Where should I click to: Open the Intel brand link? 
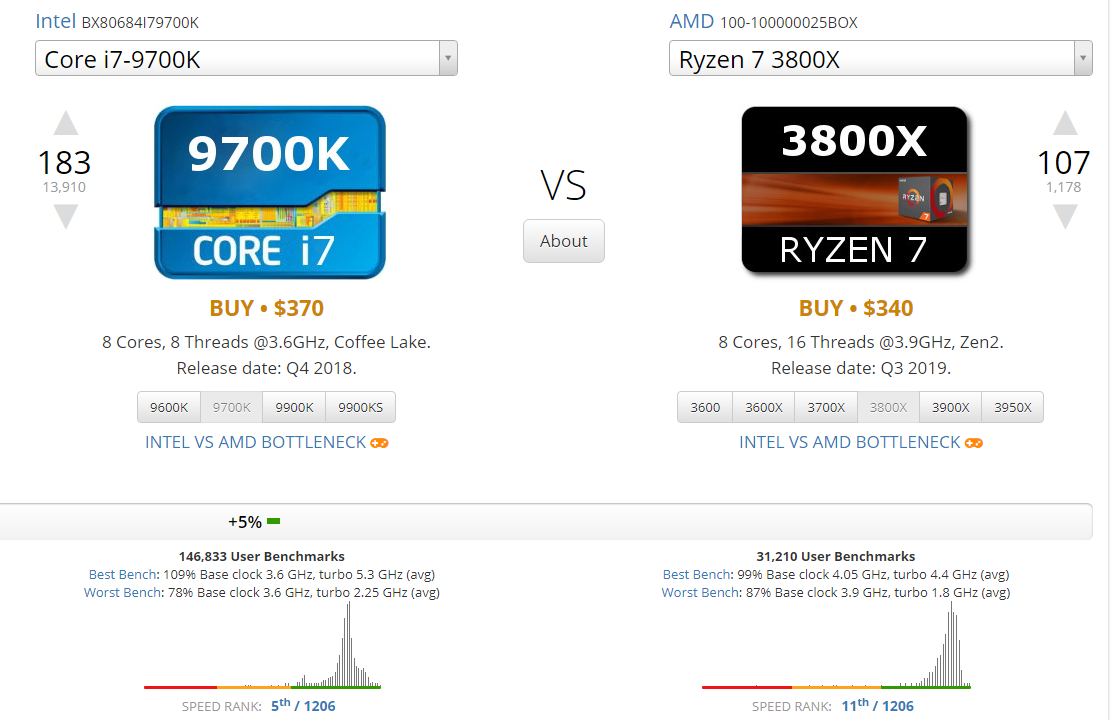coord(55,21)
